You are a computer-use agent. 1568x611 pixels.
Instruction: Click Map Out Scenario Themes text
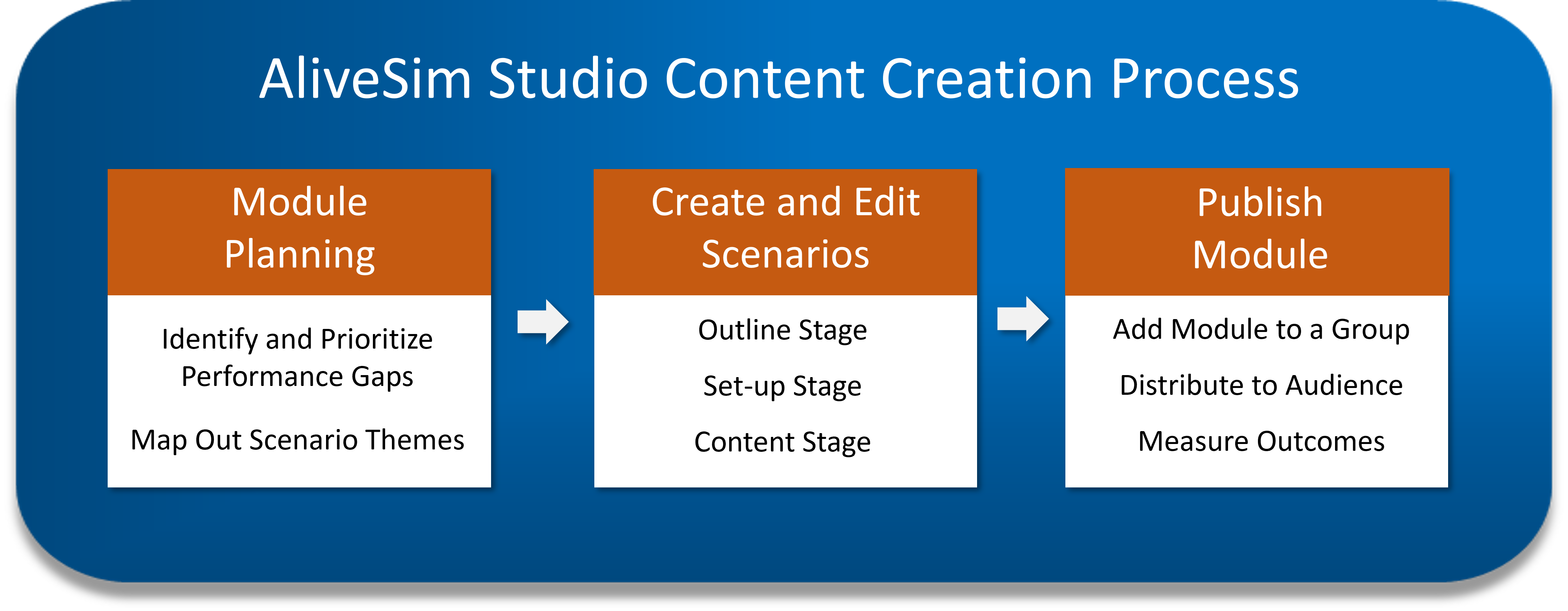point(297,441)
